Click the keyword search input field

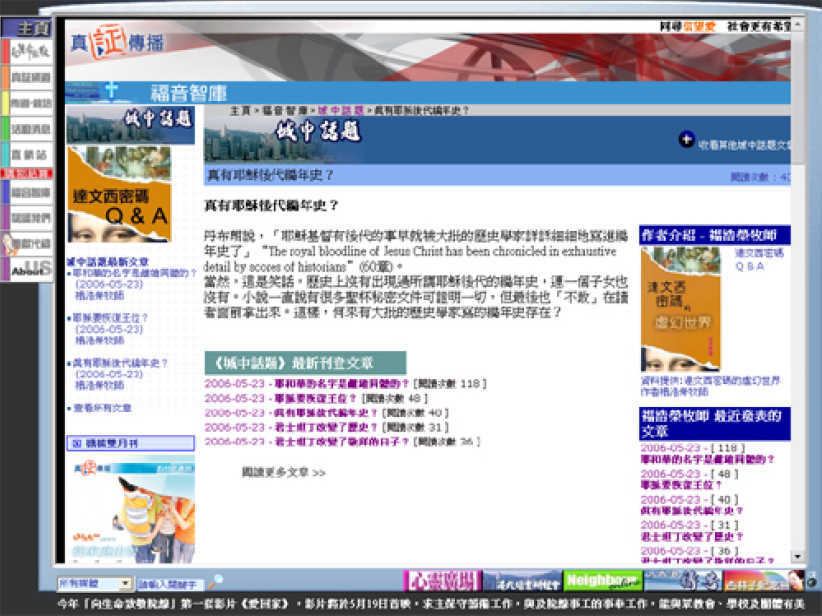pos(169,583)
